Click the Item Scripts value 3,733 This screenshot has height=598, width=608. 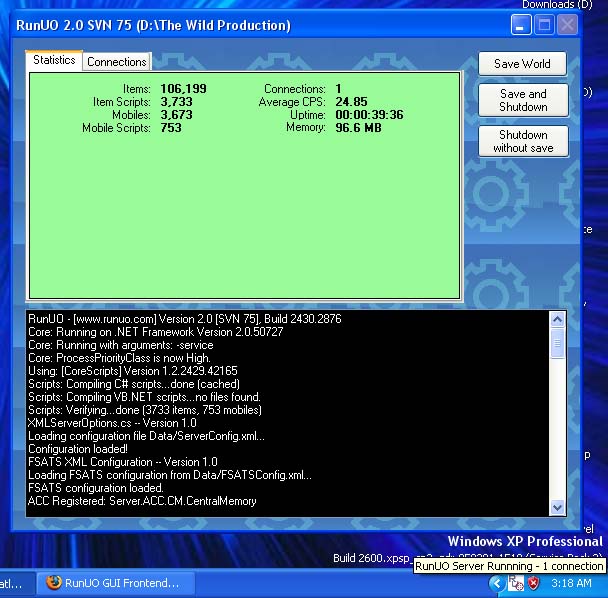[x=176, y=102]
